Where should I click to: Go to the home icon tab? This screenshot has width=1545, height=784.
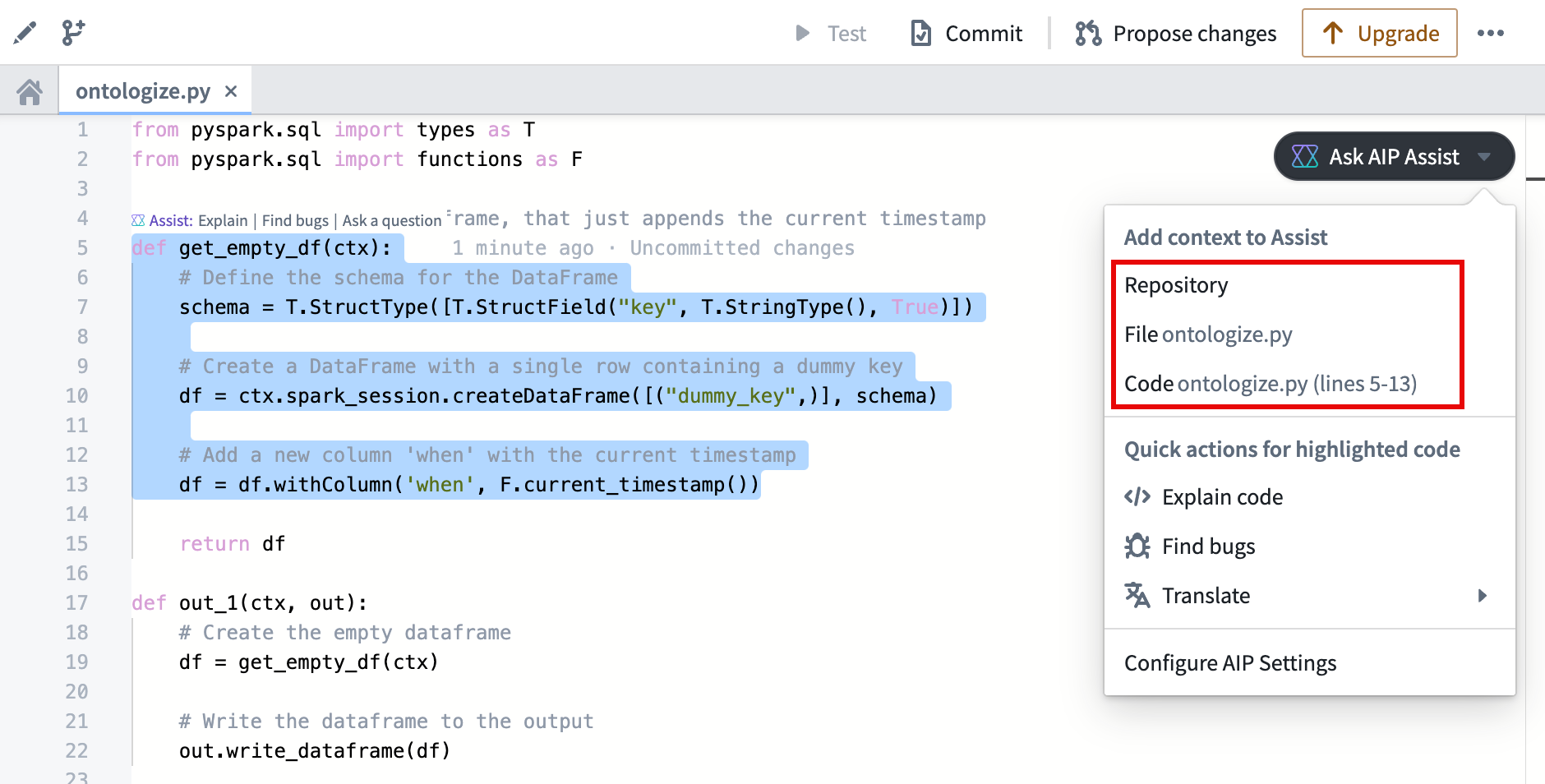30,91
